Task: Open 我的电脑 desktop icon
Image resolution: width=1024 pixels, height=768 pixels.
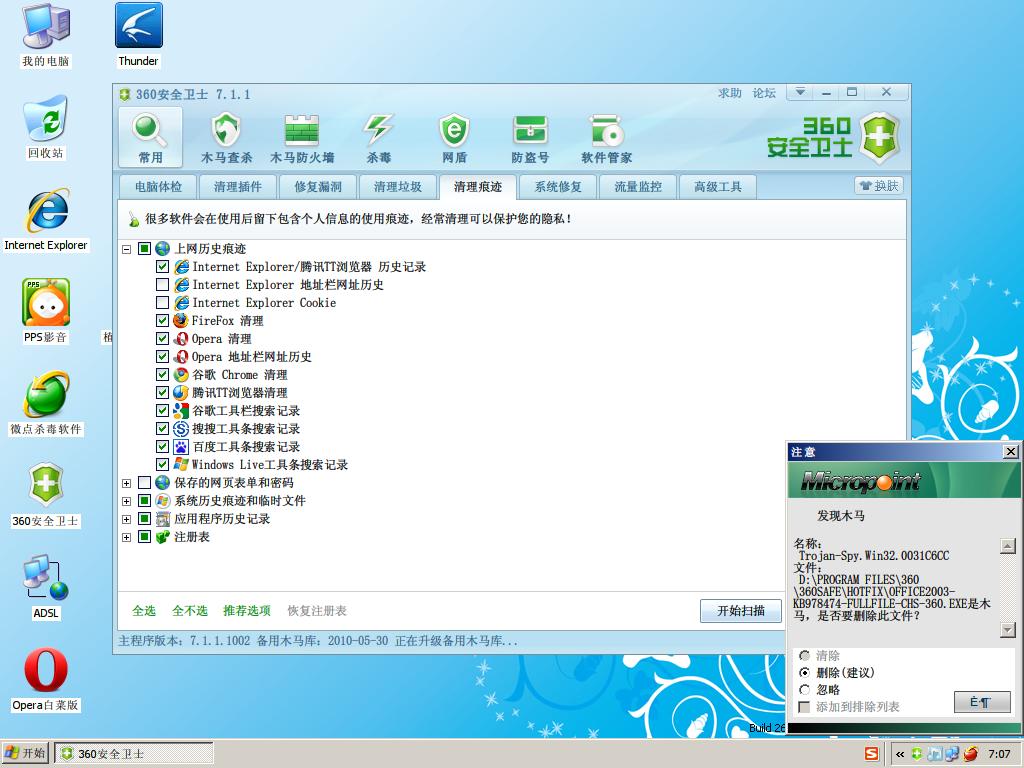Action: click(x=46, y=35)
